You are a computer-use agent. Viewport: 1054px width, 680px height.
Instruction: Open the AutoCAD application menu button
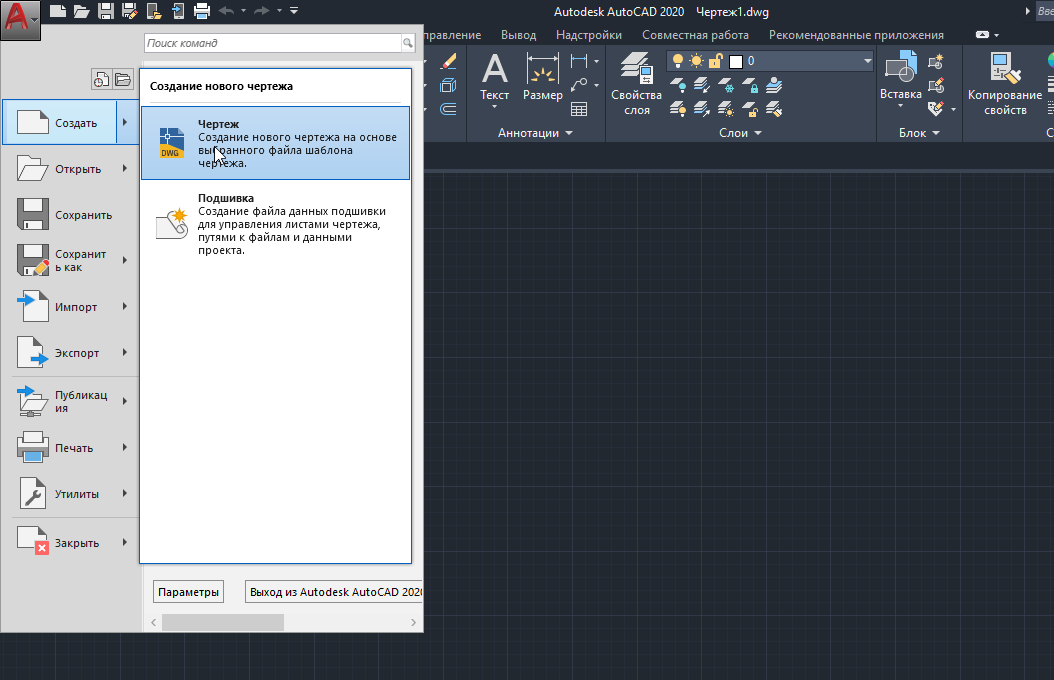pos(20,19)
